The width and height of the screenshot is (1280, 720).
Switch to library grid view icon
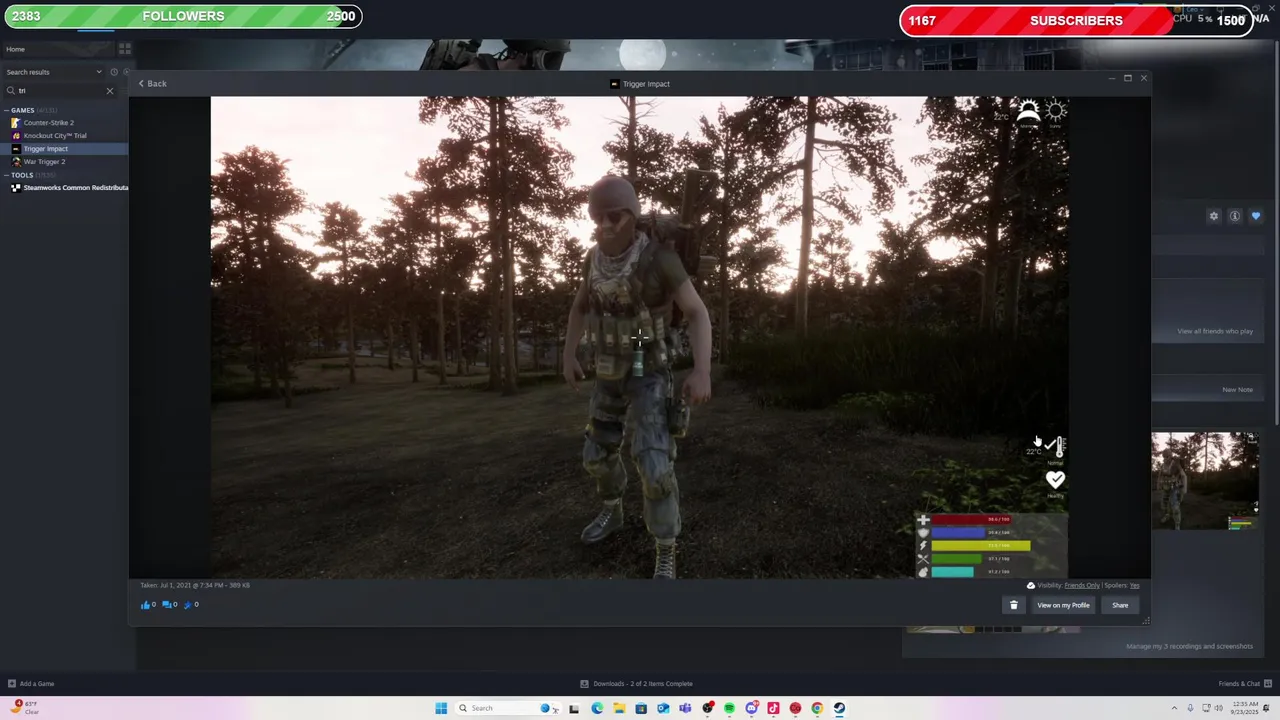pos(125,48)
